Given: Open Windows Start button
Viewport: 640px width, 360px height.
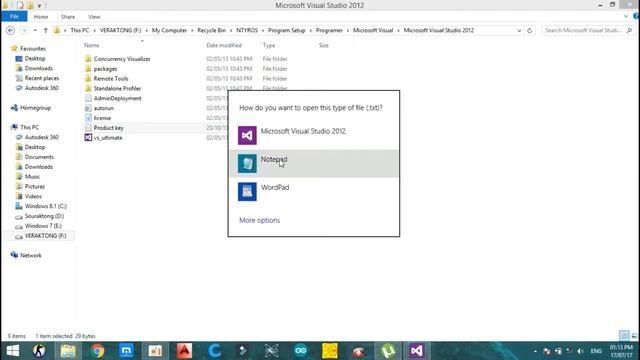Looking at the screenshot, I should (13, 351).
